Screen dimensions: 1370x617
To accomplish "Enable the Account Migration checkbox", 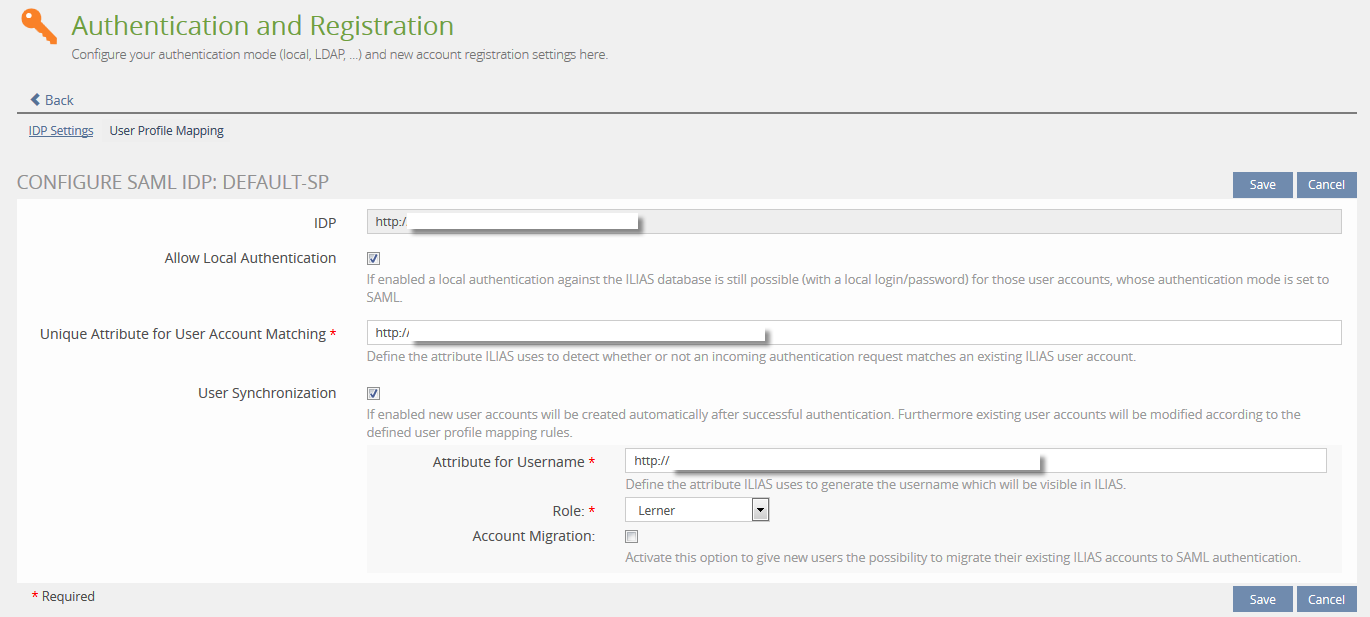I will pos(632,537).
